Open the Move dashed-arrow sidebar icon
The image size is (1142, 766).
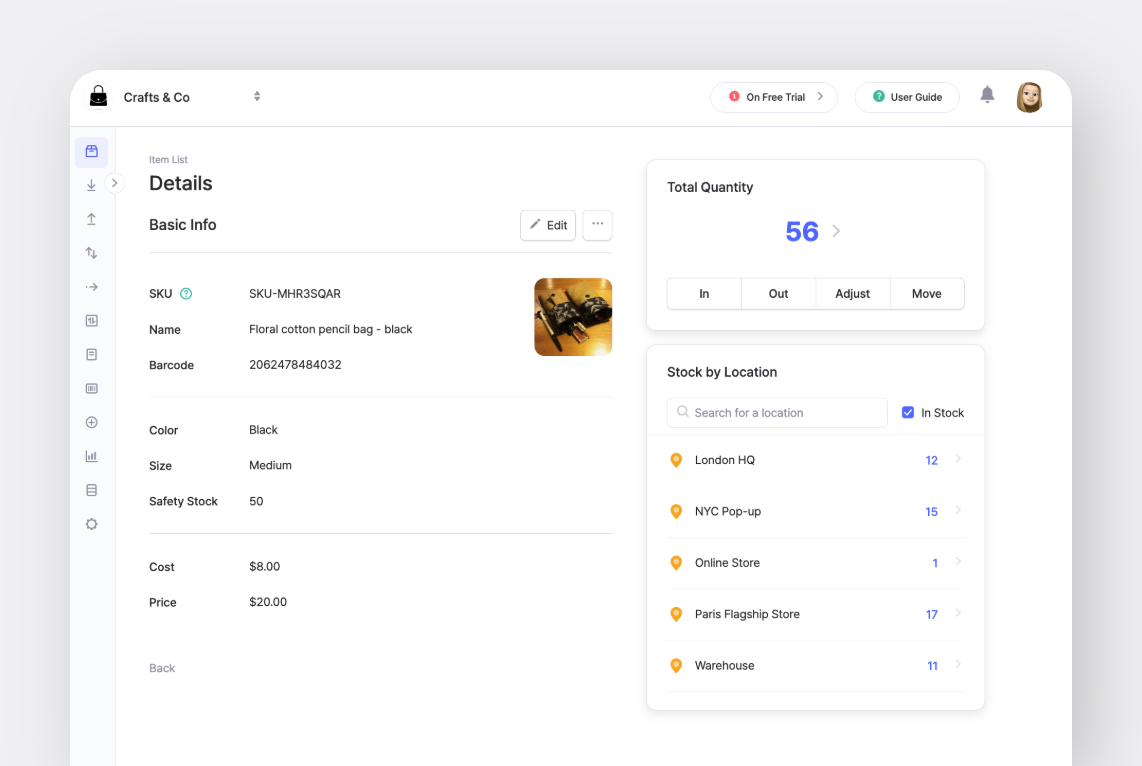pos(92,287)
